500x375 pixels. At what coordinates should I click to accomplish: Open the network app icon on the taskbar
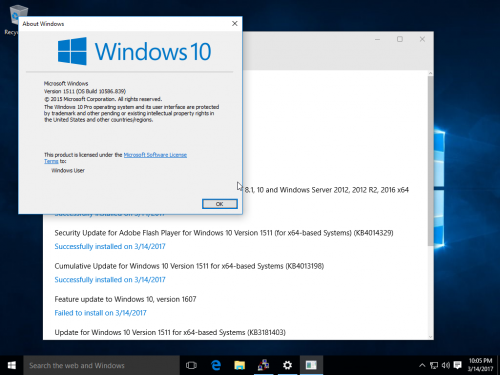point(263,365)
